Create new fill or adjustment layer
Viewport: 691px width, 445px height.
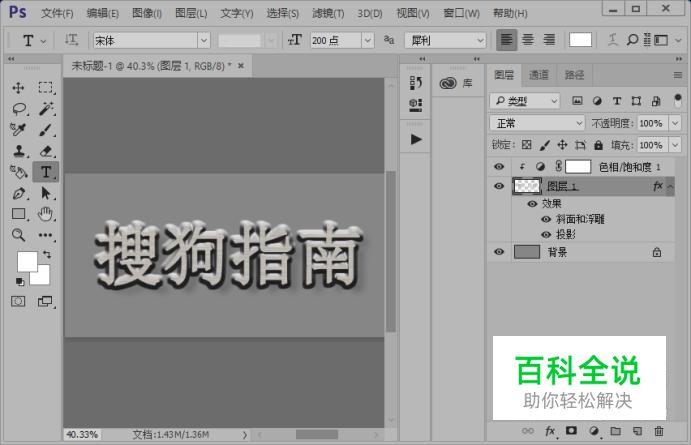pos(594,431)
